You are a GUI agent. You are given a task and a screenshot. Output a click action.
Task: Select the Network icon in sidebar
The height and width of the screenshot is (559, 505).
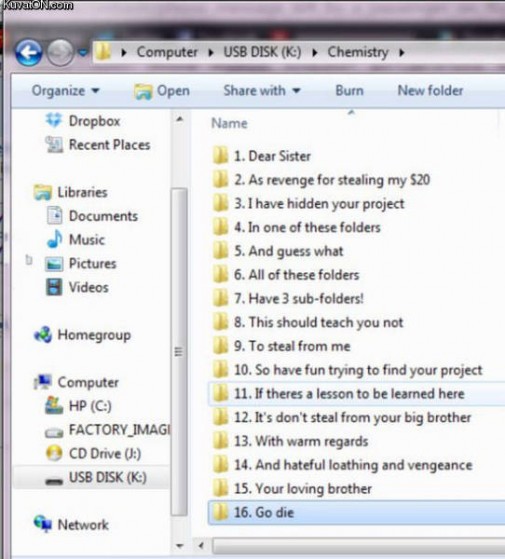click(43, 524)
